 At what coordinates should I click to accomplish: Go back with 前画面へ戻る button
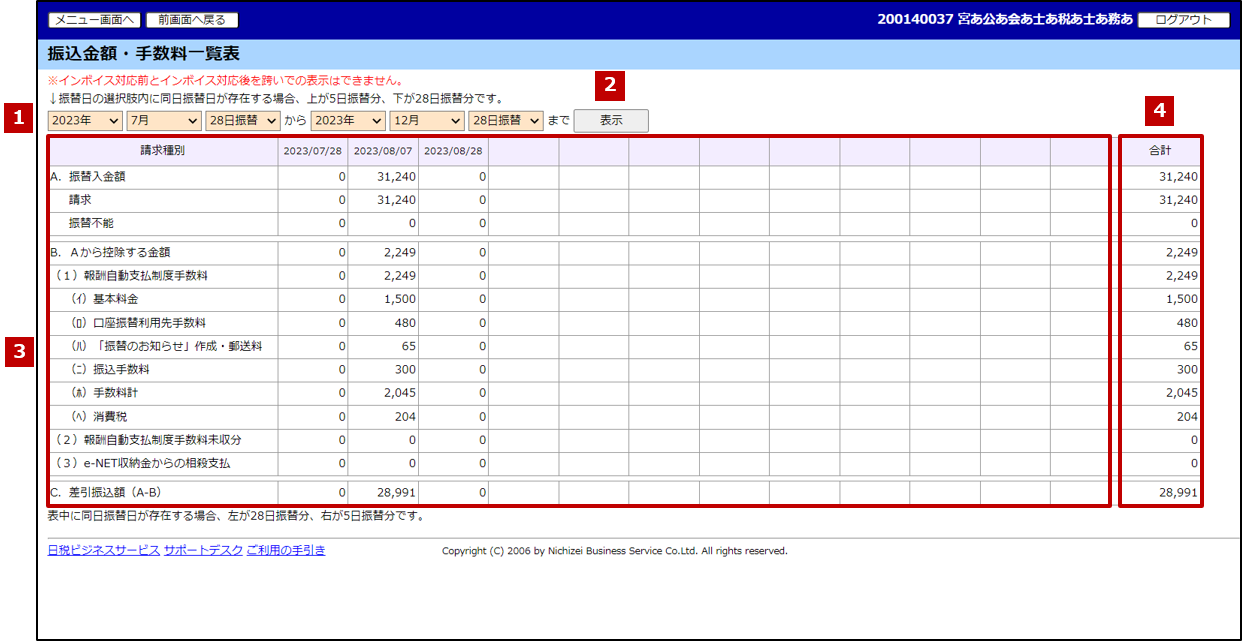(192, 20)
